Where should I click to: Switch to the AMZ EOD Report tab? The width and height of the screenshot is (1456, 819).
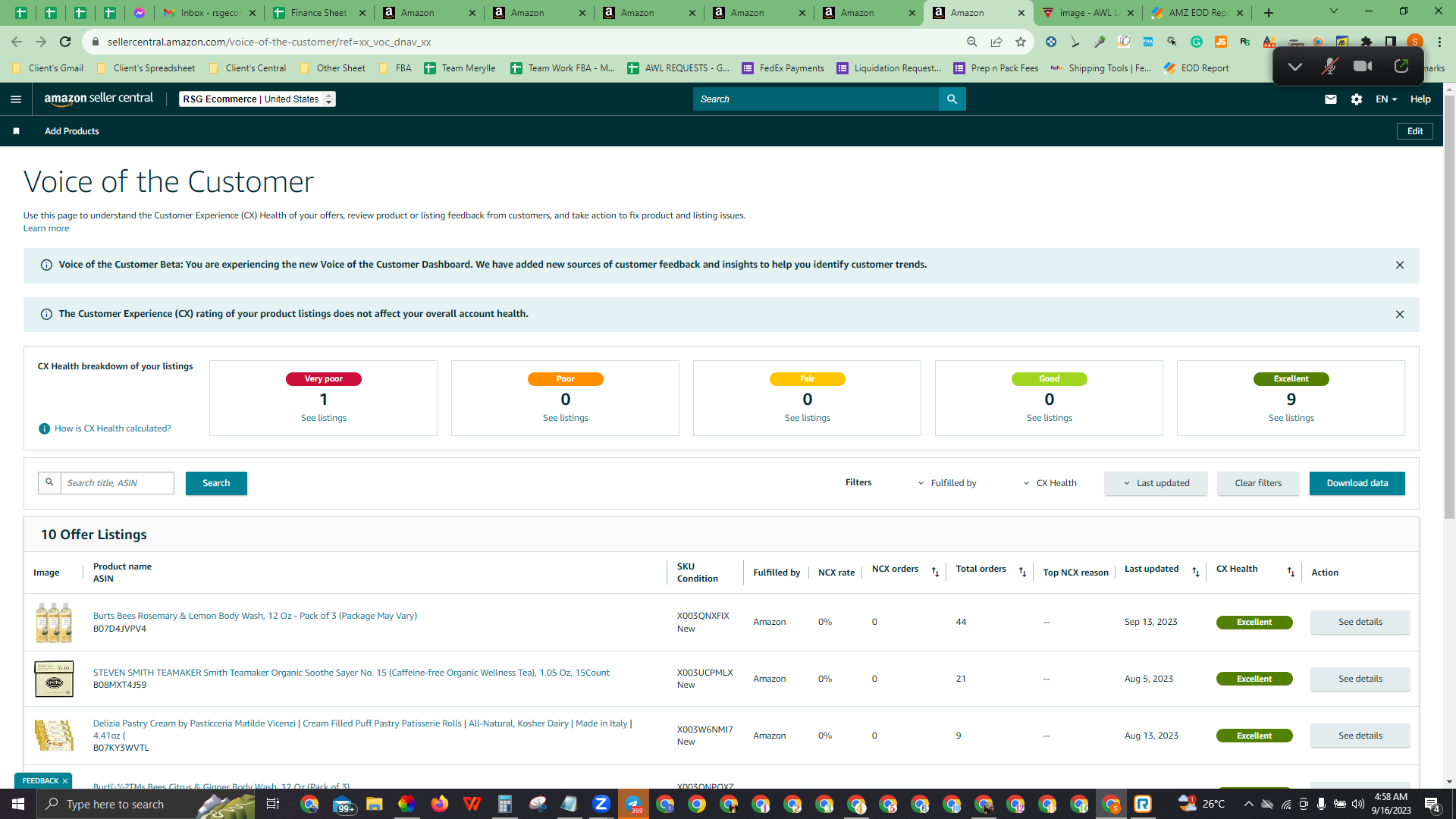pos(1198,13)
